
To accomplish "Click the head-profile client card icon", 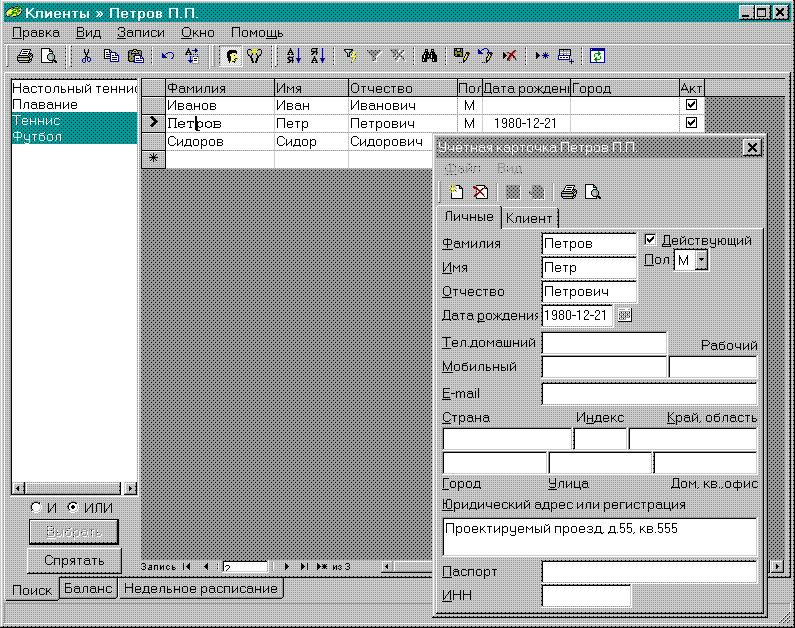I will pyautogui.click(x=232, y=56).
